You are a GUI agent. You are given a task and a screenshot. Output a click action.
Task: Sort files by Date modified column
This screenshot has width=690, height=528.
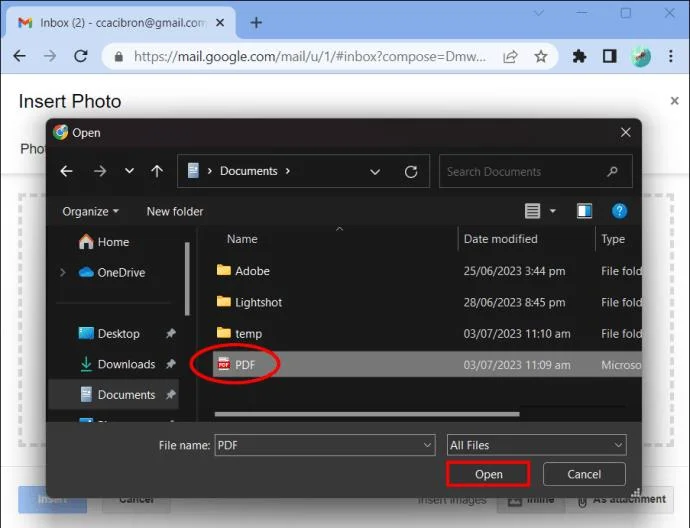pos(500,239)
